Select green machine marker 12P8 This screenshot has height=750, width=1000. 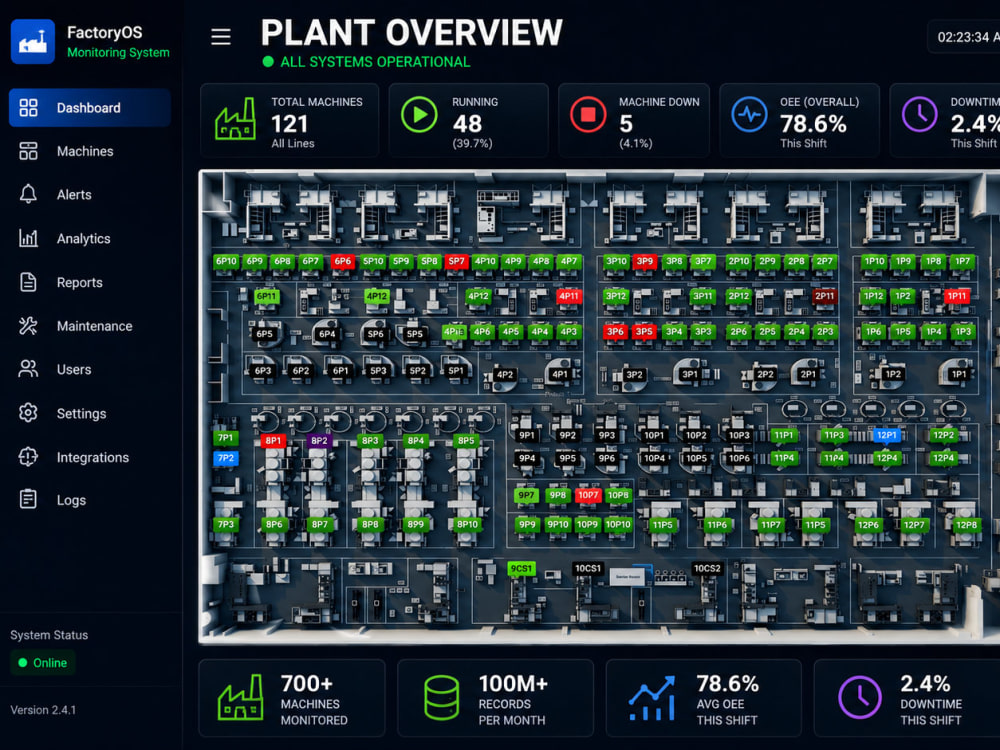click(x=967, y=525)
